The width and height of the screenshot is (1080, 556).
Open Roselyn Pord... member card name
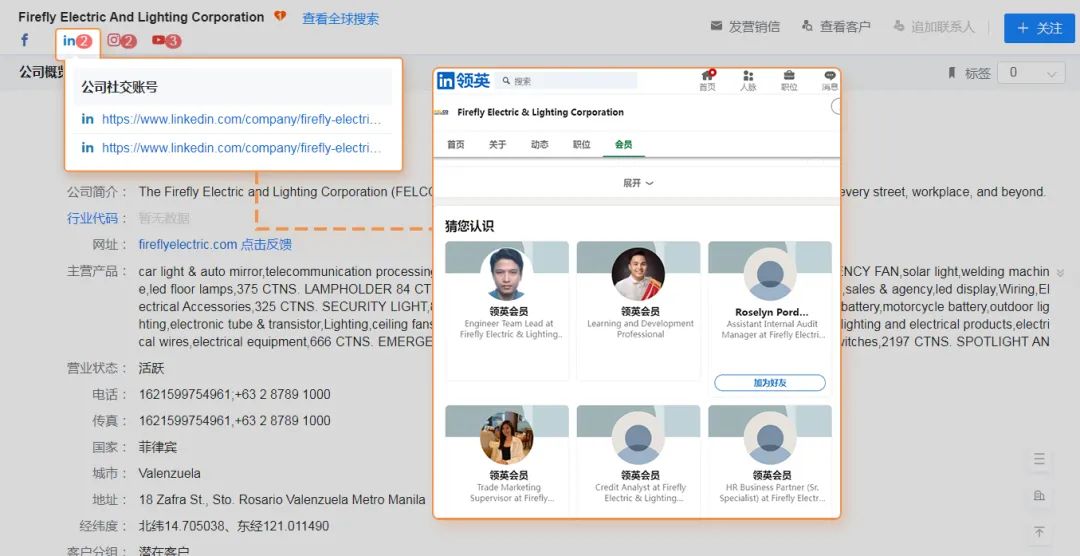[771, 312]
